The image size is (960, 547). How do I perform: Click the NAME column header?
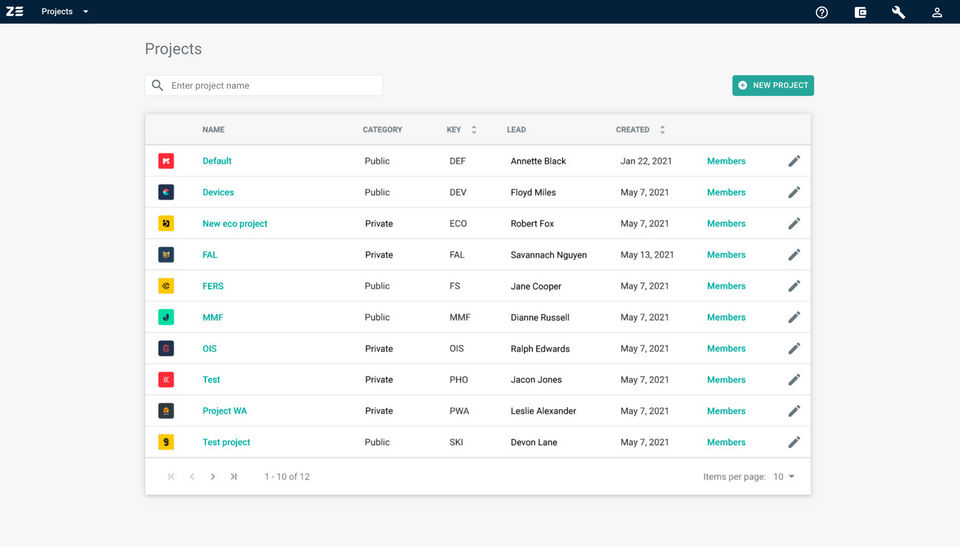pos(214,130)
